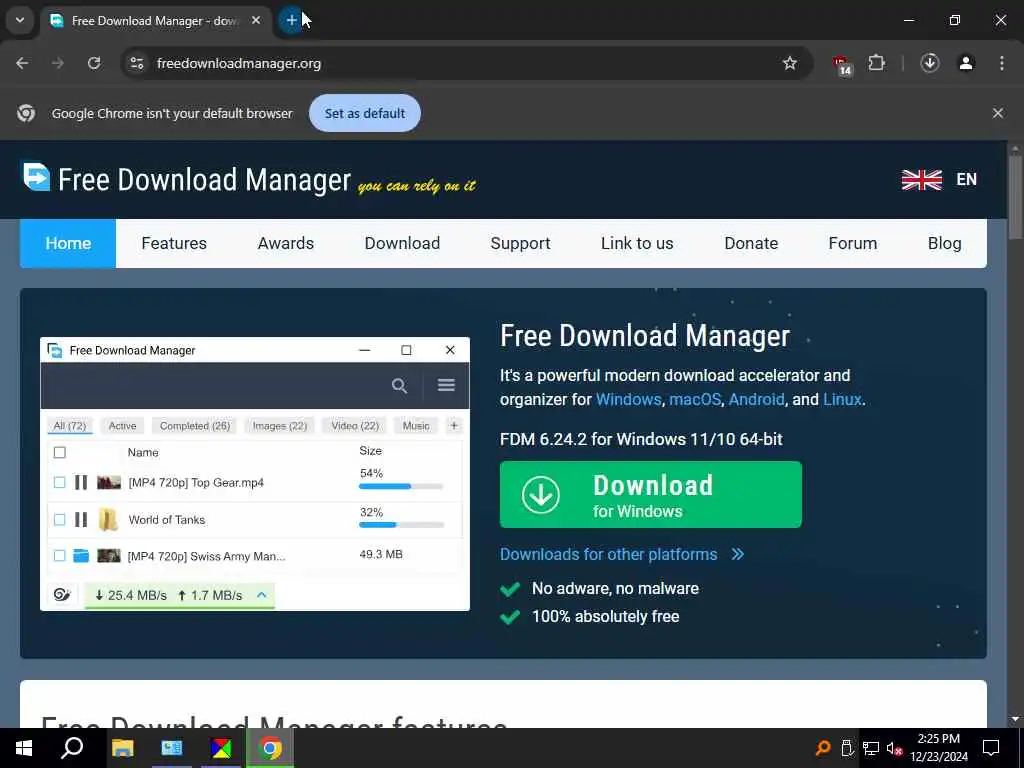1024x768 pixels.
Task: Click Download for Windows green button
Action: [x=650, y=494]
